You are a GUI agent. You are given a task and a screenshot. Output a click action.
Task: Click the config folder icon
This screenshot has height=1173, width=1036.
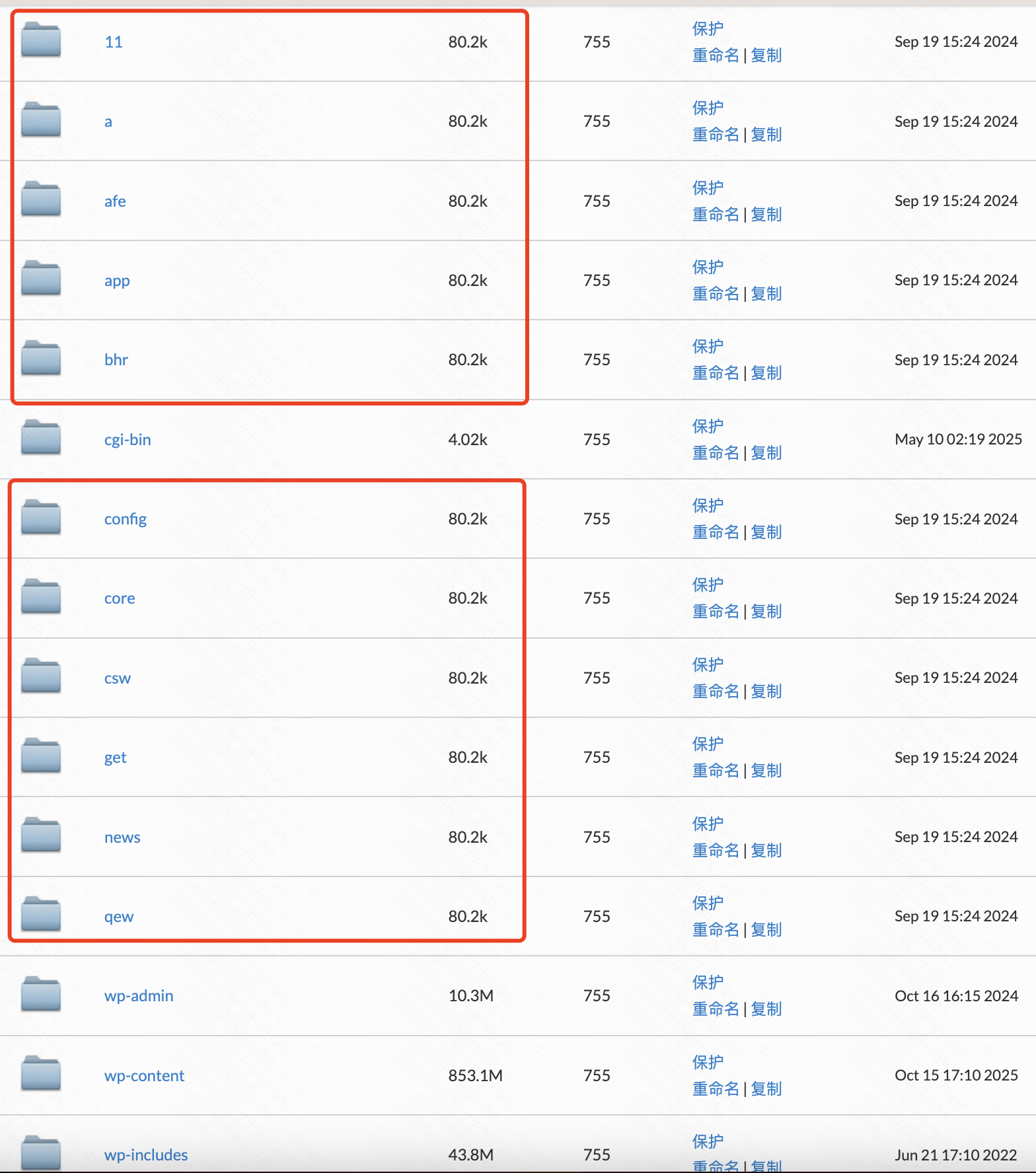(x=41, y=518)
